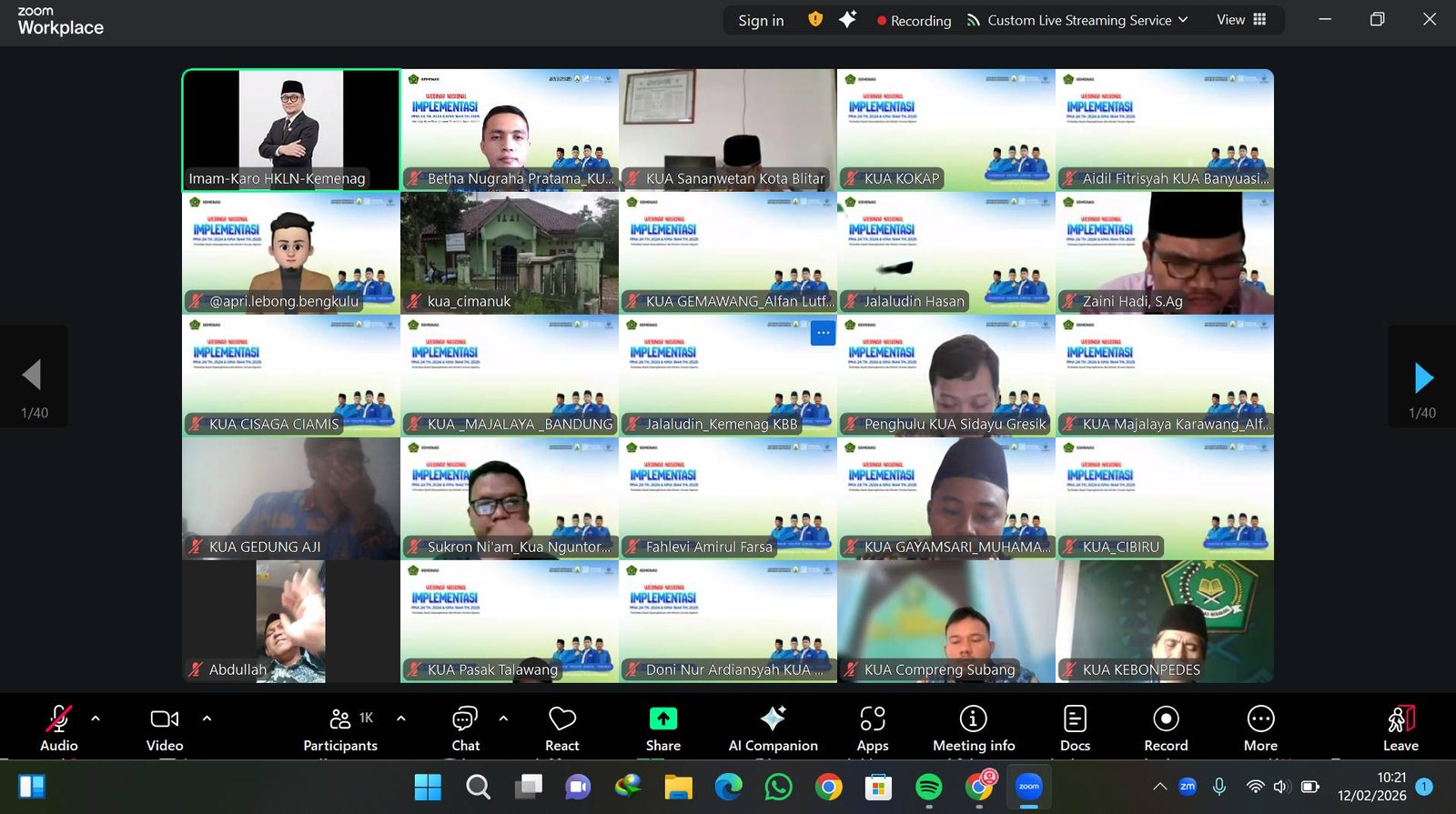Click Sign in at top bar
This screenshot has width=1456, height=814.
point(761,20)
